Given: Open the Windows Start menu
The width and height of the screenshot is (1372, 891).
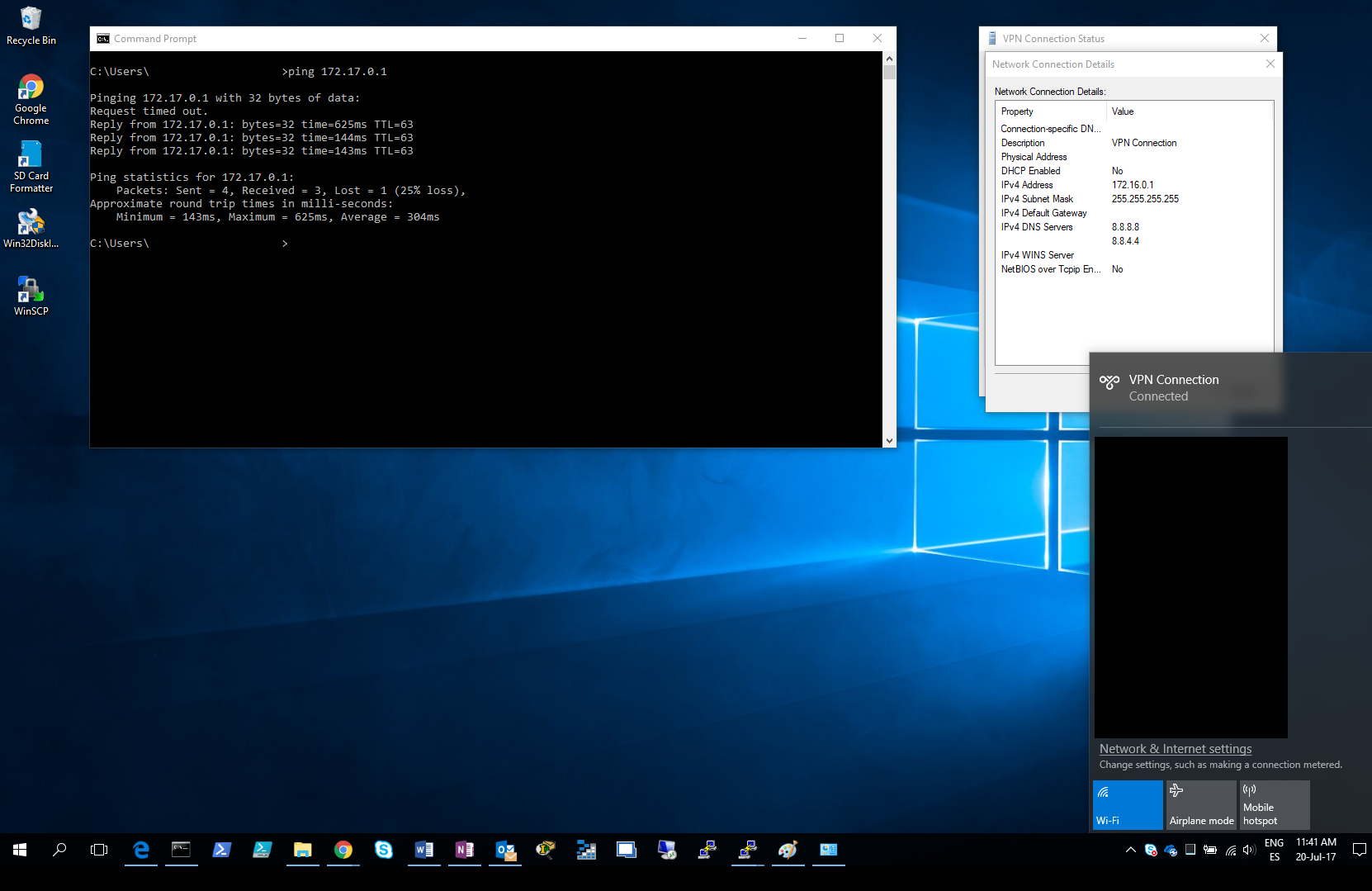Looking at the screenshot, I should pyautogui.click(x=20, y=850).
